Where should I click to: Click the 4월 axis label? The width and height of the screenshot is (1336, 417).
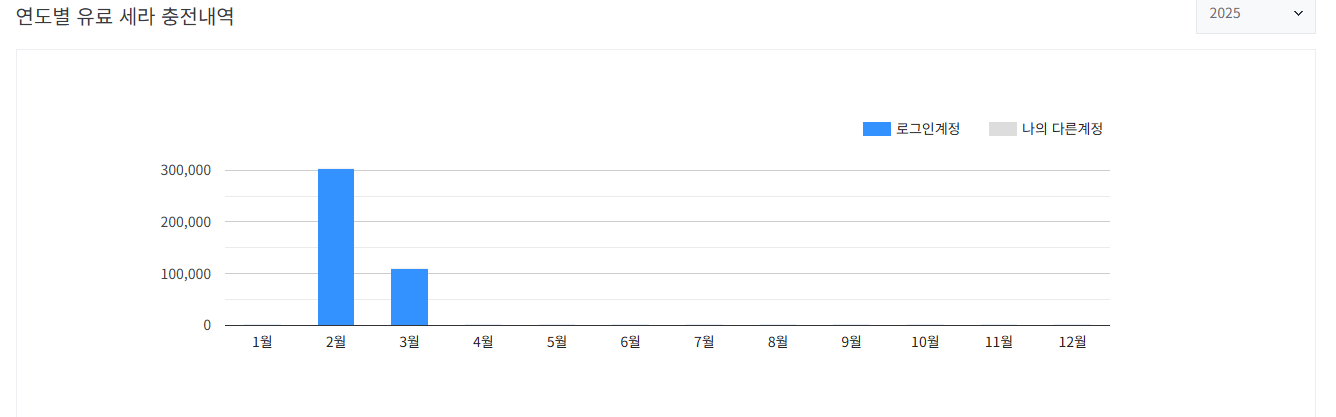click(x=483, y=342)
